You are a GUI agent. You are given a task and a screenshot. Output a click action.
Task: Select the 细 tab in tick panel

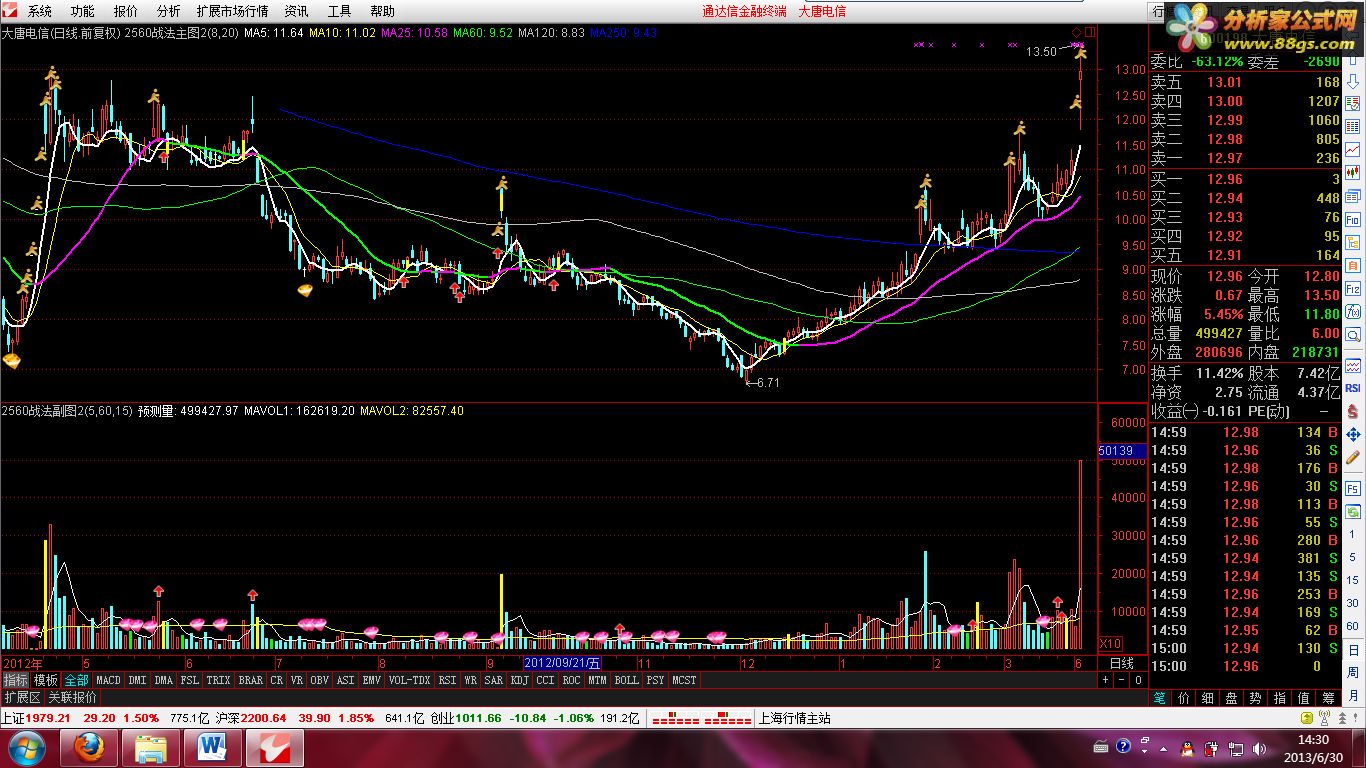tap(1208, 698)
